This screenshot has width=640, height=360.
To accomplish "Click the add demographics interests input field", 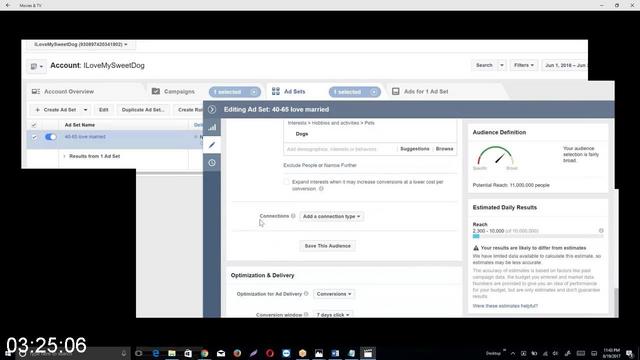I will (340, 149).
